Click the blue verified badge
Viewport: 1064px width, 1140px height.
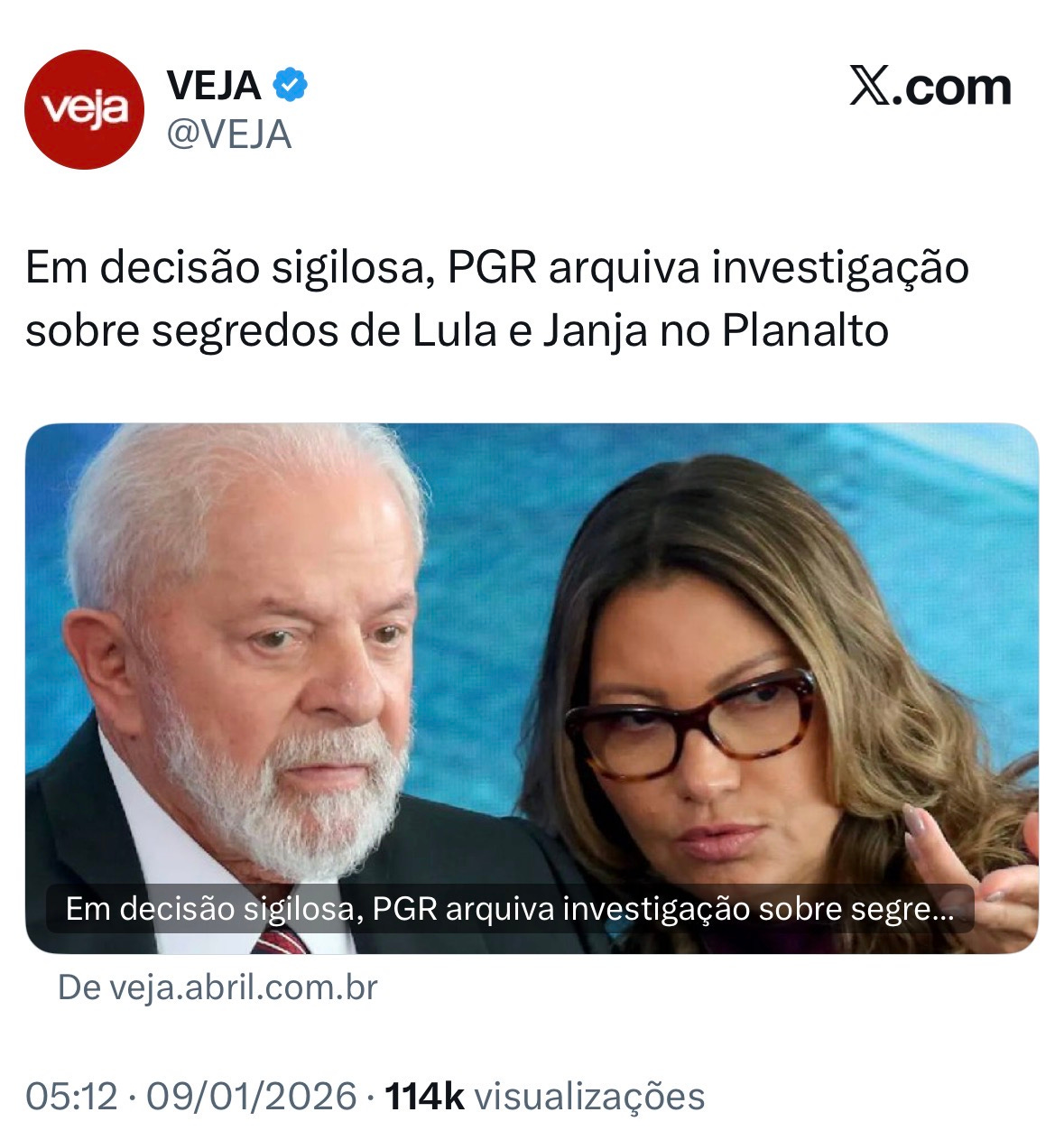pos(290,86)
